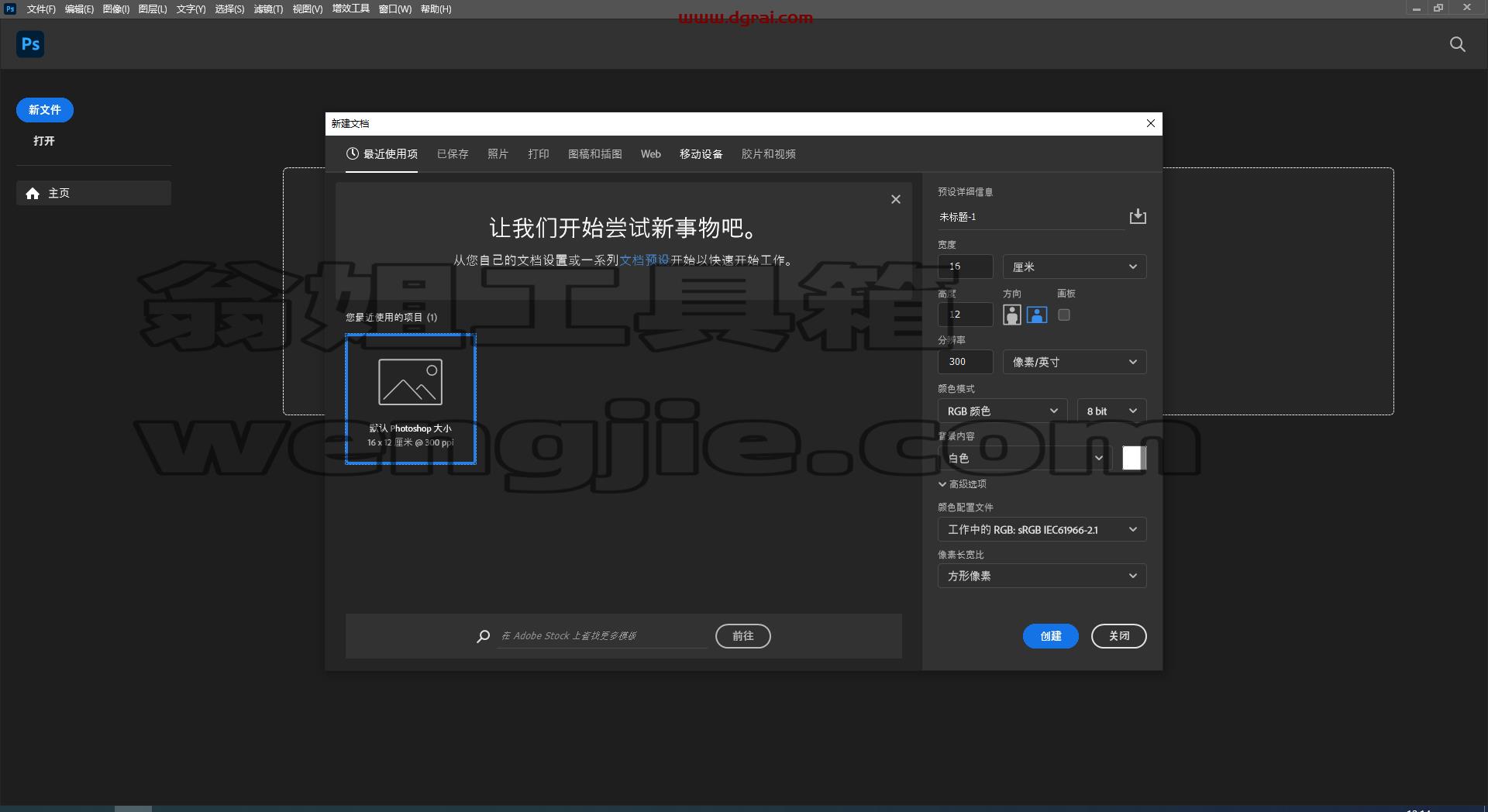Click the Adobe Stock search magnifier icon

(483, 636)
